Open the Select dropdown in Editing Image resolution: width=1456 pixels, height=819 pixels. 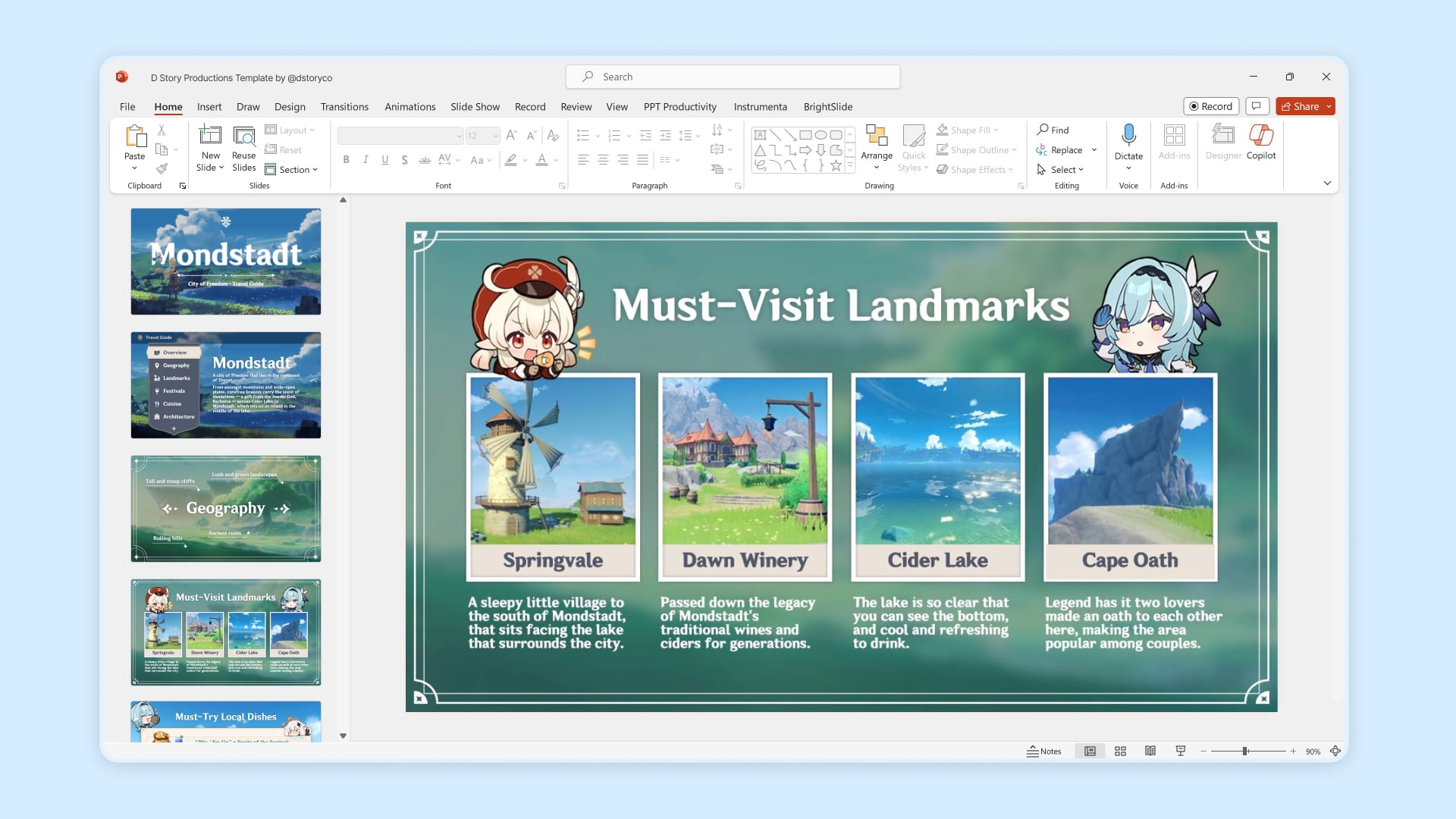point(1065,170)
